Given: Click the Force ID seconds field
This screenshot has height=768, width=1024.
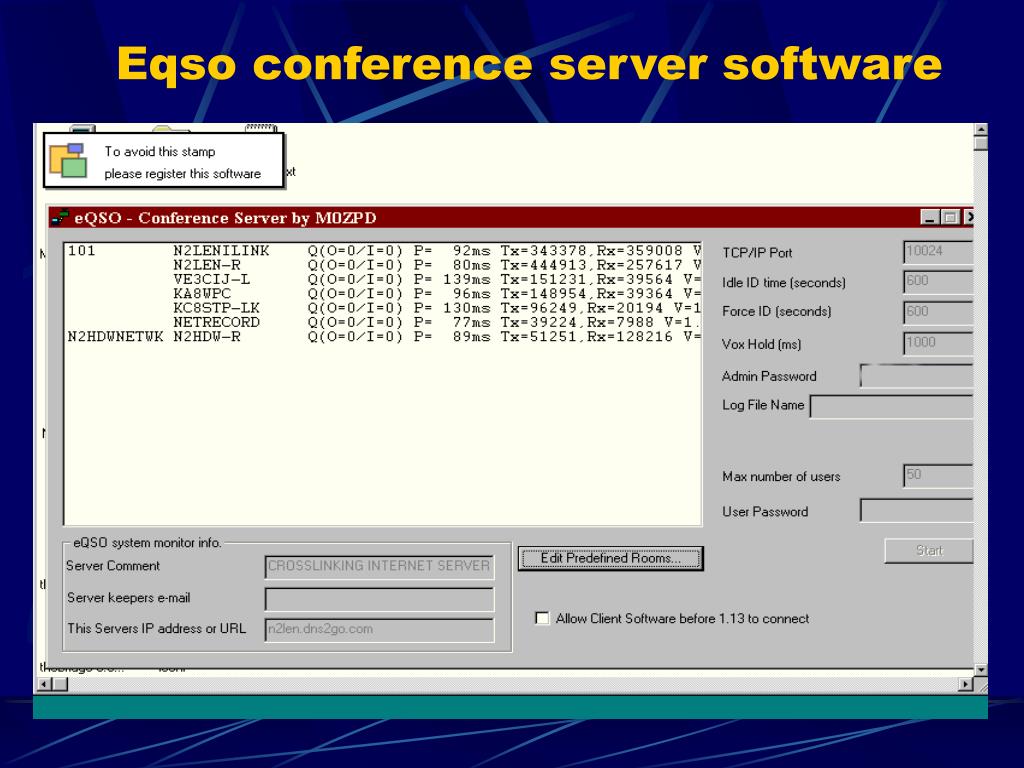Looking at the screenshot, I should click(x=938, y=312).
